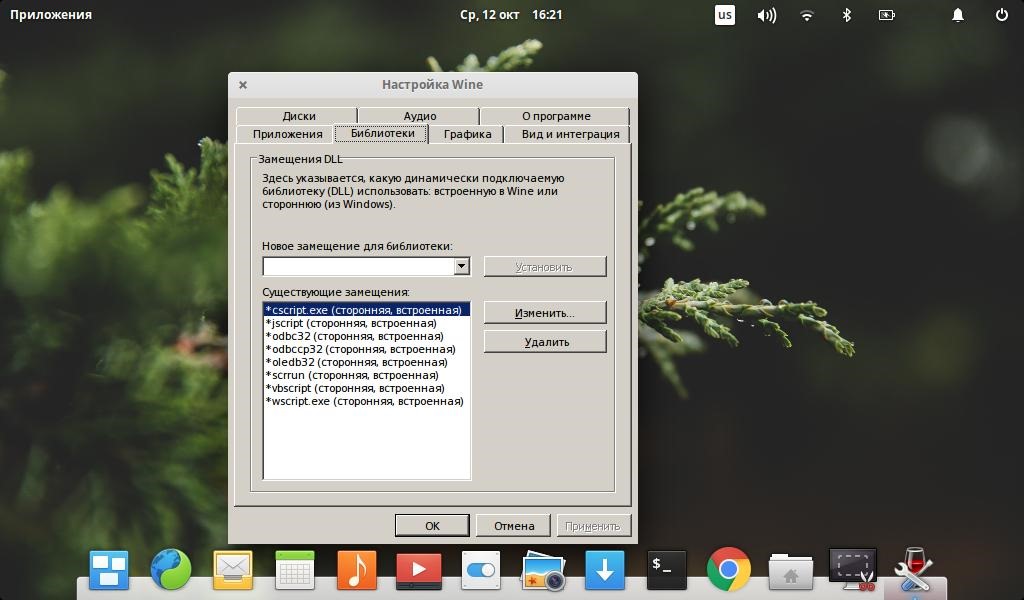Open AppCenter download icon in dock
1024x600 pixels.
tap(605, 570)
